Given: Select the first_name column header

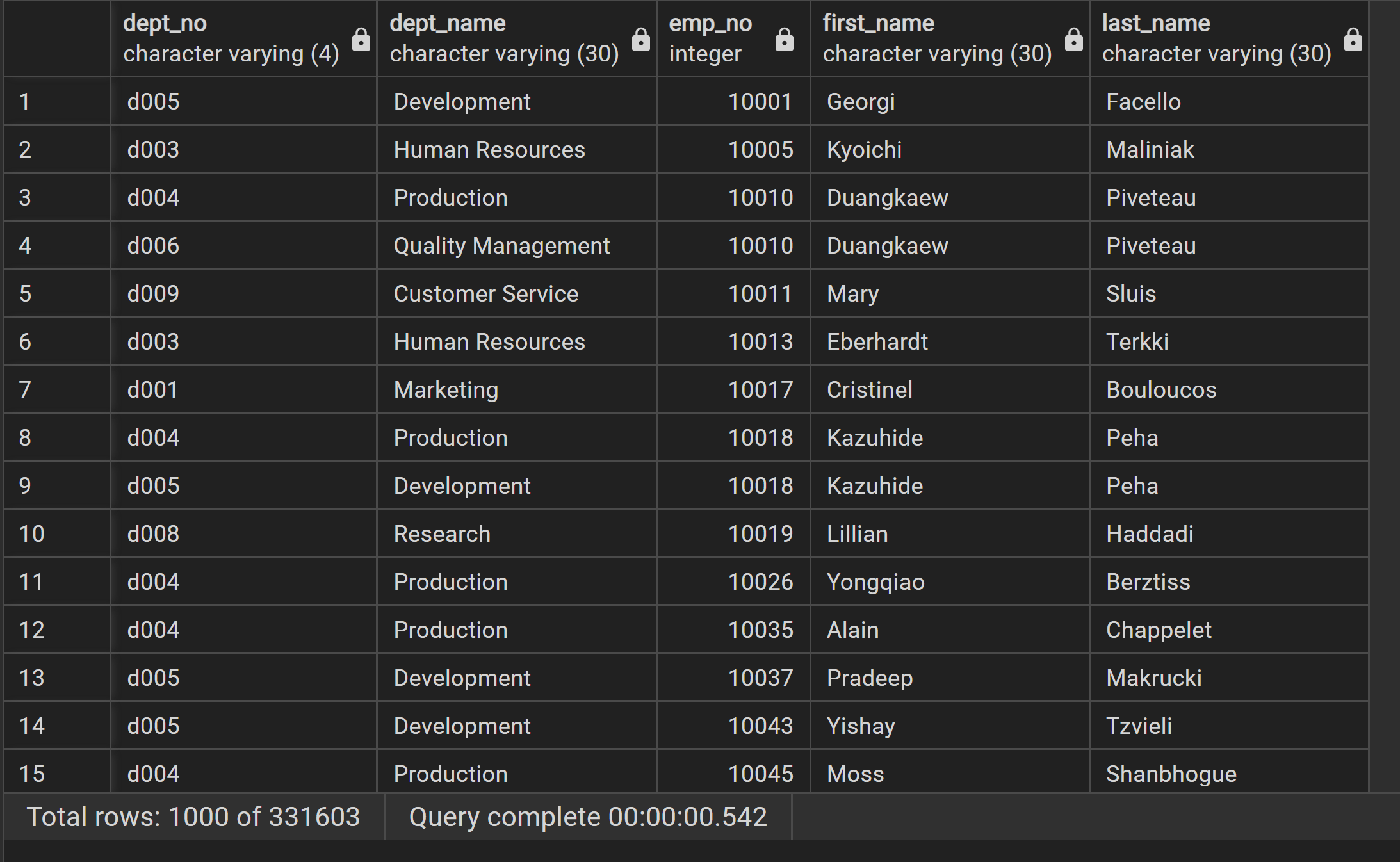Looking at the screenshot, I should click(x=936, y=38).
